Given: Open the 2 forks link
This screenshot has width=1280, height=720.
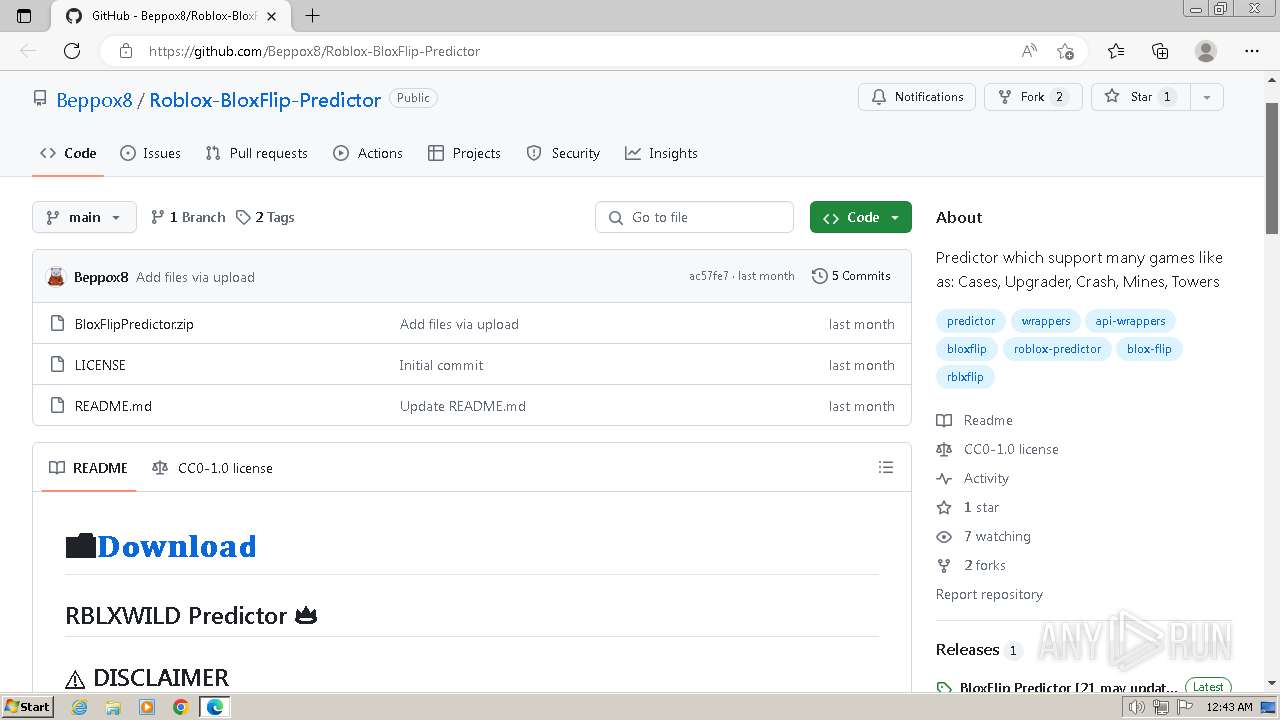Looking at the screenshot, I should click(984, 565).
